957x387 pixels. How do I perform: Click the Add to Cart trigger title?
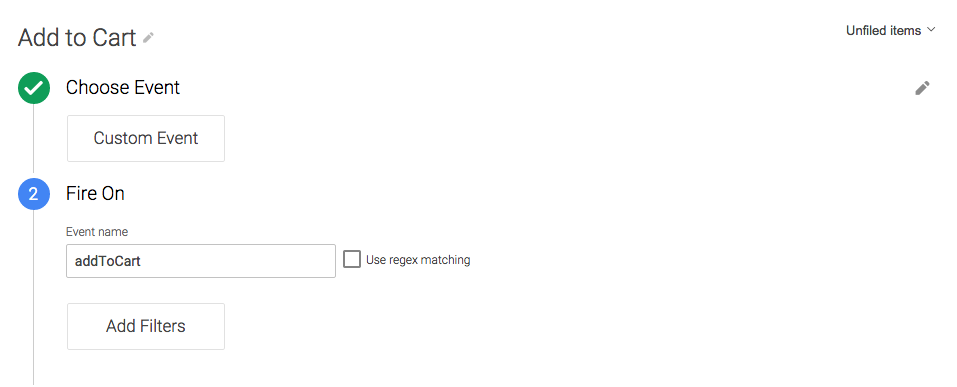(77, 38)
